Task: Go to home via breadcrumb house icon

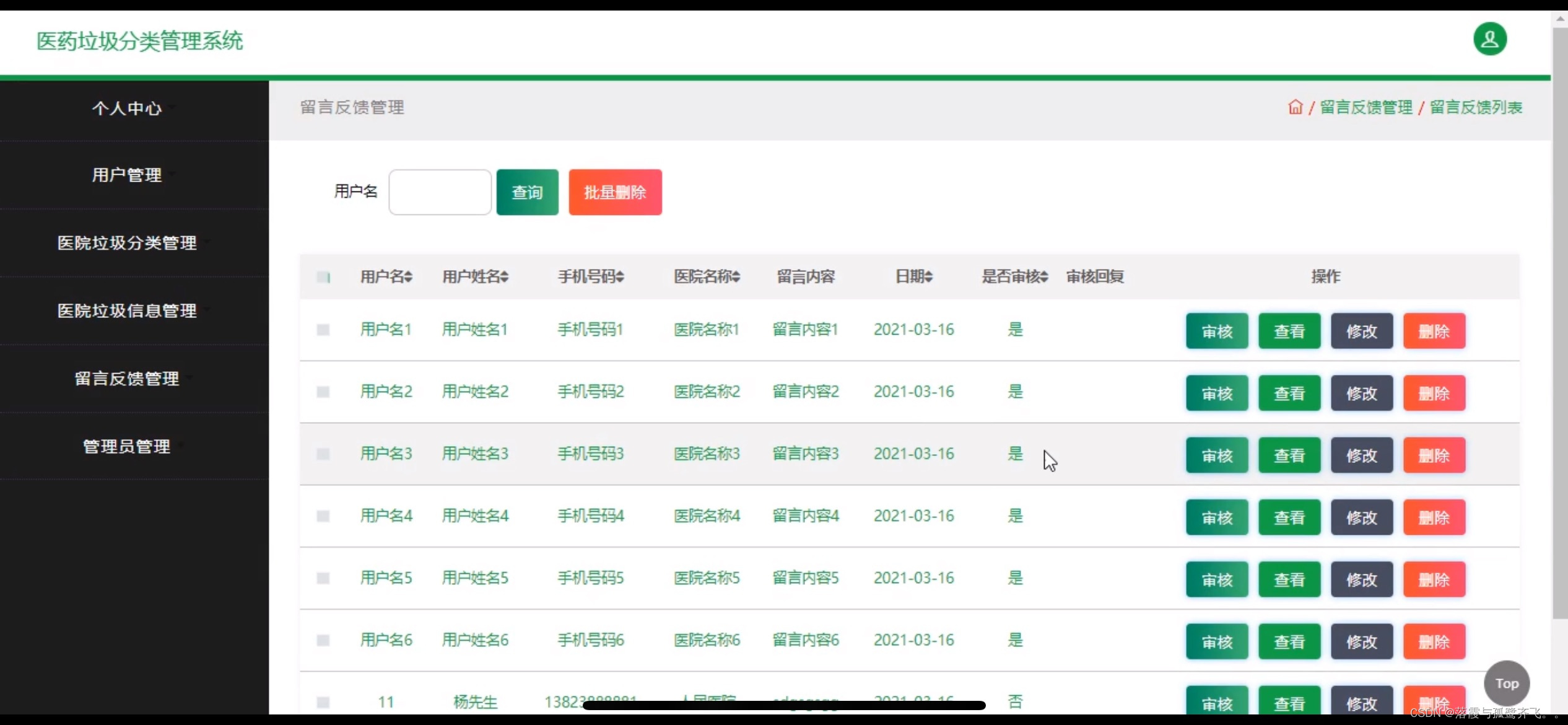Action: pyautogui.click(x=1295, y=107)
